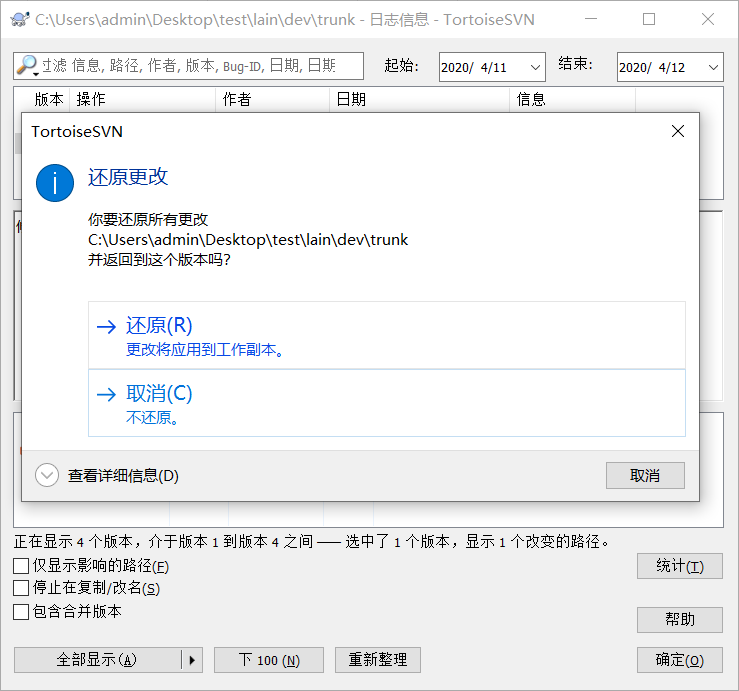This screenshot has height=691, width=739.
Task: Click the 取消 button in dialog footer
Action: click(x=645, y=475)
